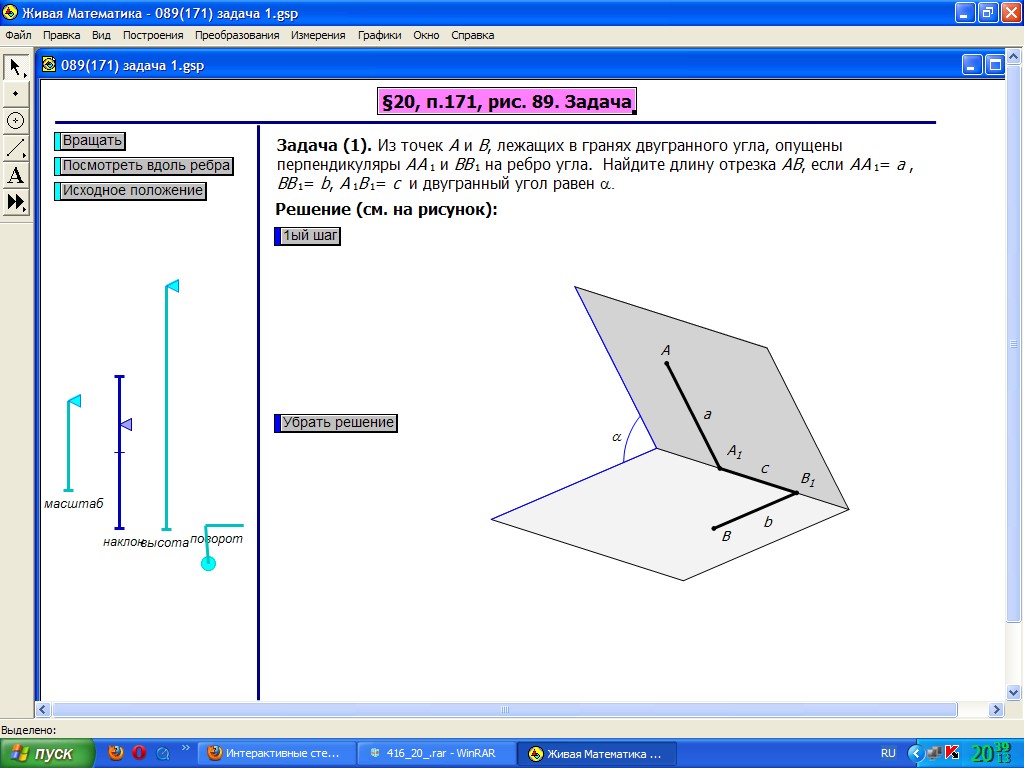Select the Point tool
This screenshot has height=768, width=1024.
click(16, 93)
